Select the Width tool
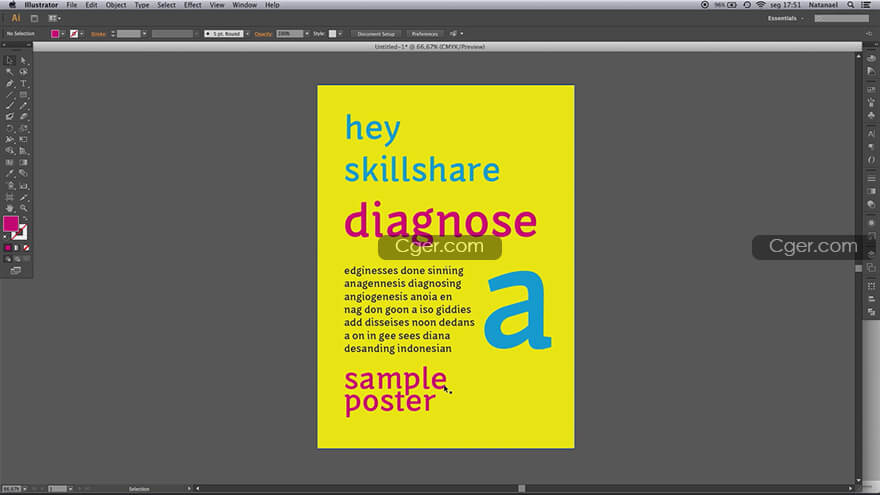Screen dimensions: 880x495 [10, 139]
